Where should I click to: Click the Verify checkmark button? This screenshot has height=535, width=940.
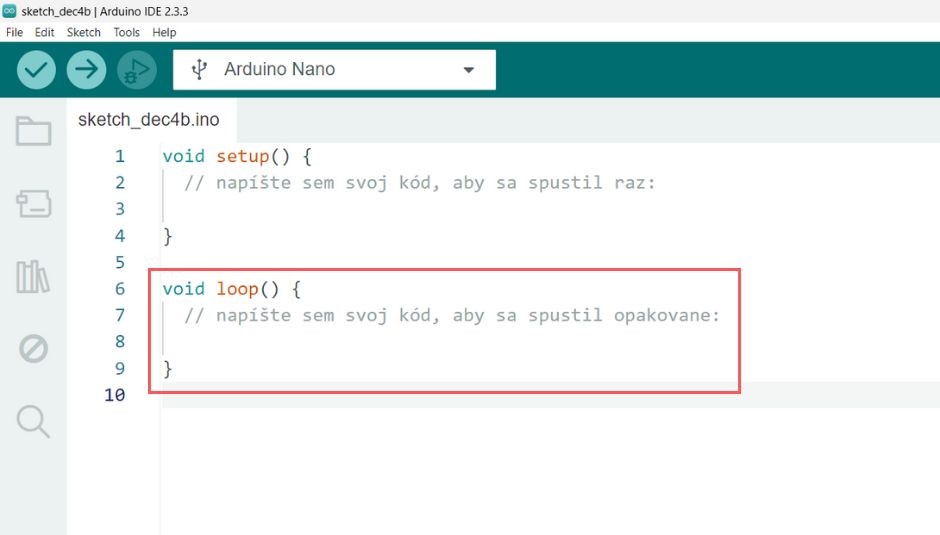pyautogui.click(x=37, y=70)
